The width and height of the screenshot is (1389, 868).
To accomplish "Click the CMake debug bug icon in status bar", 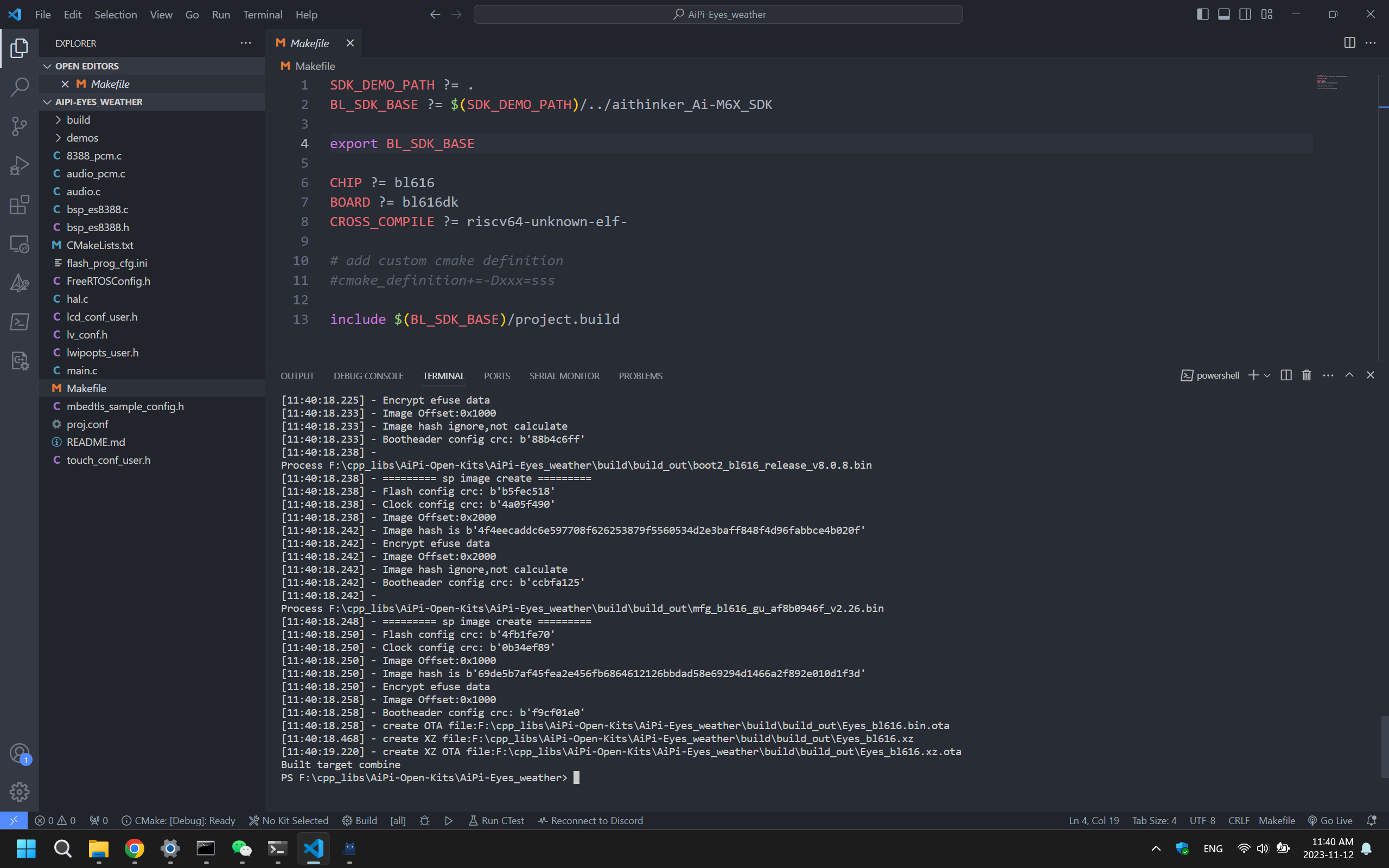I will pyautogui.click(x=425, y=820).
